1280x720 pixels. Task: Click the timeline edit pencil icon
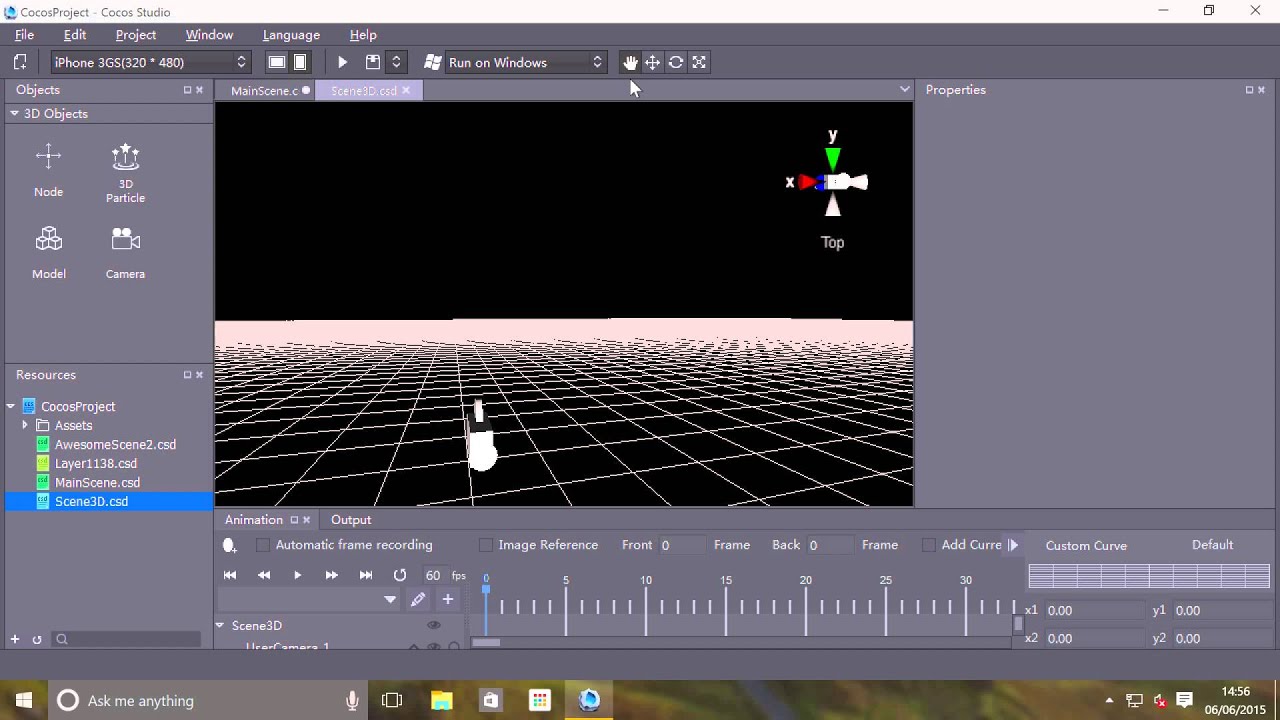pyautogui.click(x=418, y=599)
